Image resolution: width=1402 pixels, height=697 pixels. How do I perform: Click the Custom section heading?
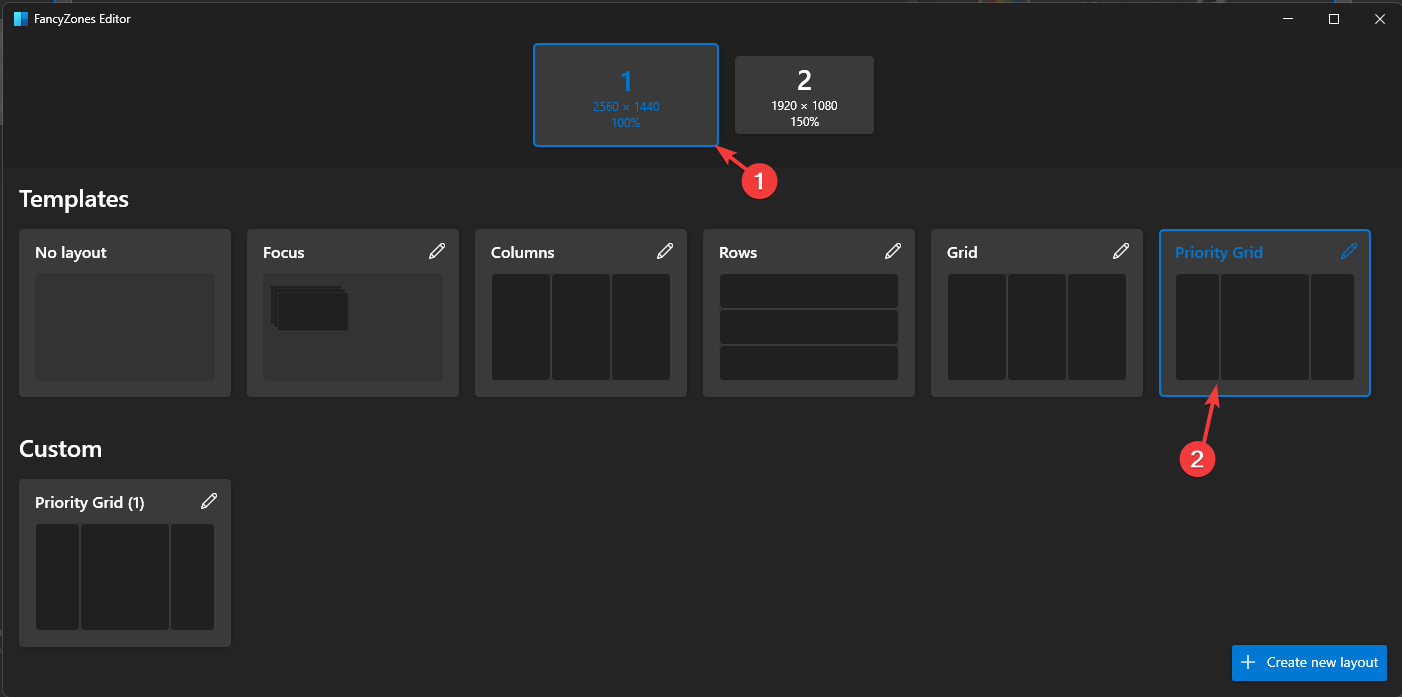[x=61, y=449]
